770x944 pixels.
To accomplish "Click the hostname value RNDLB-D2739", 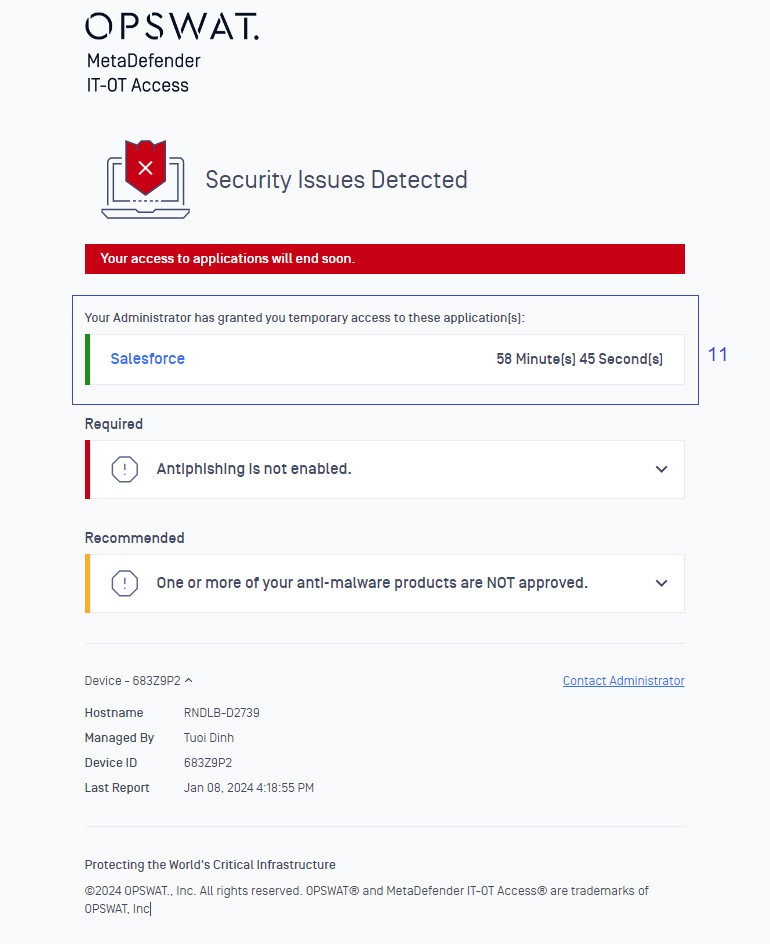I will (x=222, y=712).
